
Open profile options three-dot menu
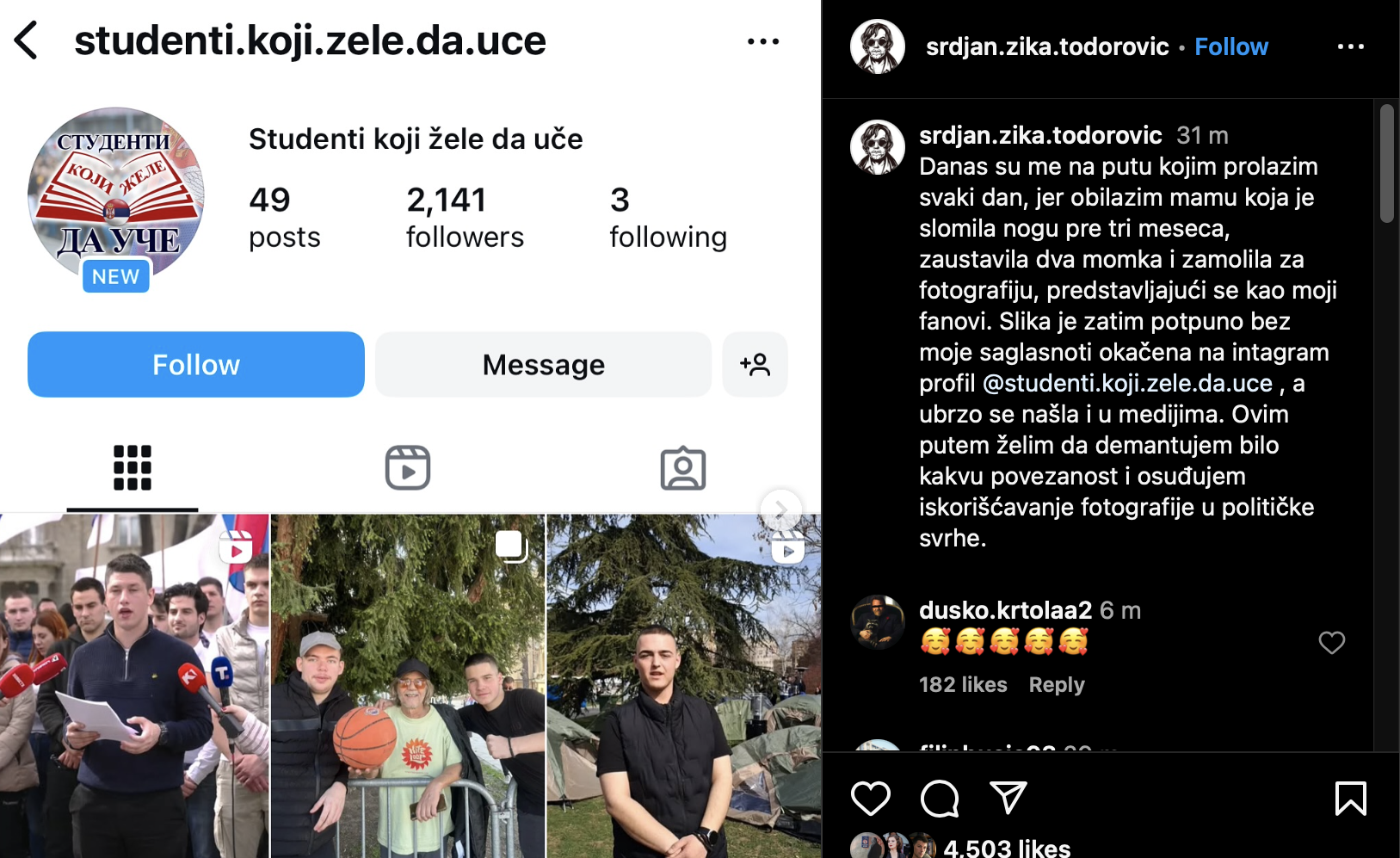coord(763,41)
